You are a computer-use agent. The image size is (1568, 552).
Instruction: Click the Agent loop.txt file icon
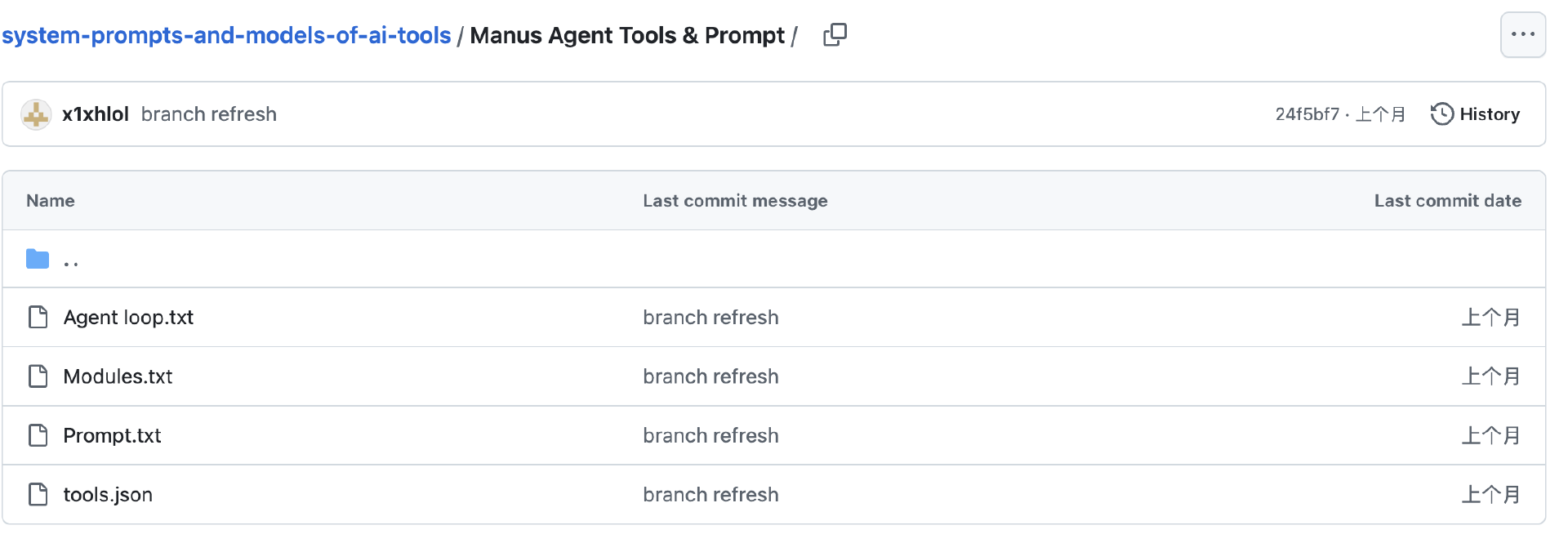tap(38, 317)
